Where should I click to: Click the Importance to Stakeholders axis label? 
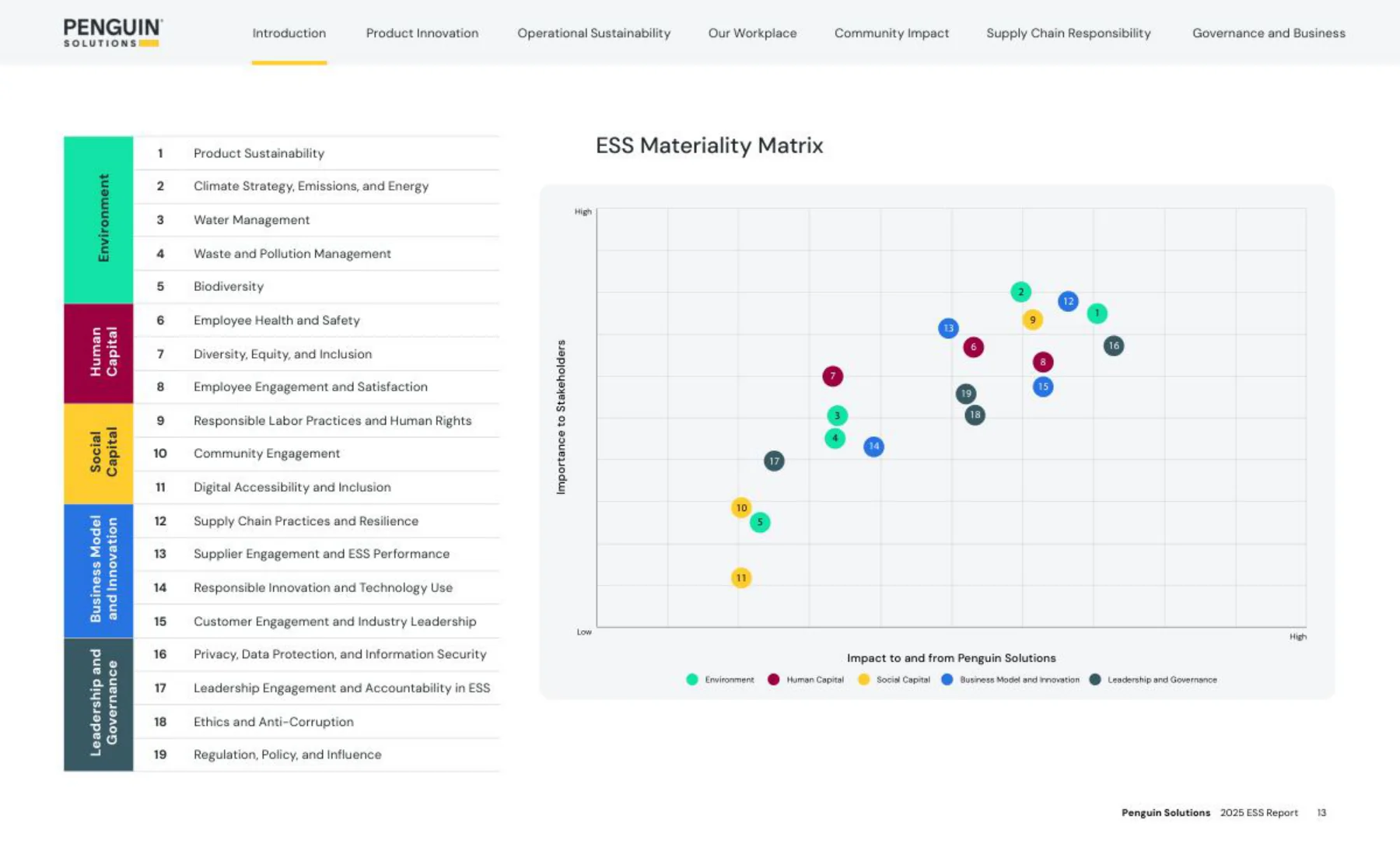(x=561, y=417)
